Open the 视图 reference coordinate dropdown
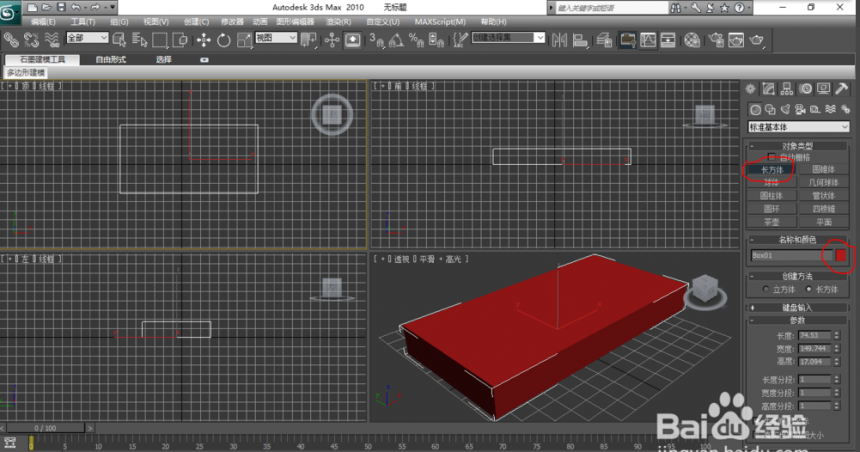 pyautogui.click(x=276, y=37)
